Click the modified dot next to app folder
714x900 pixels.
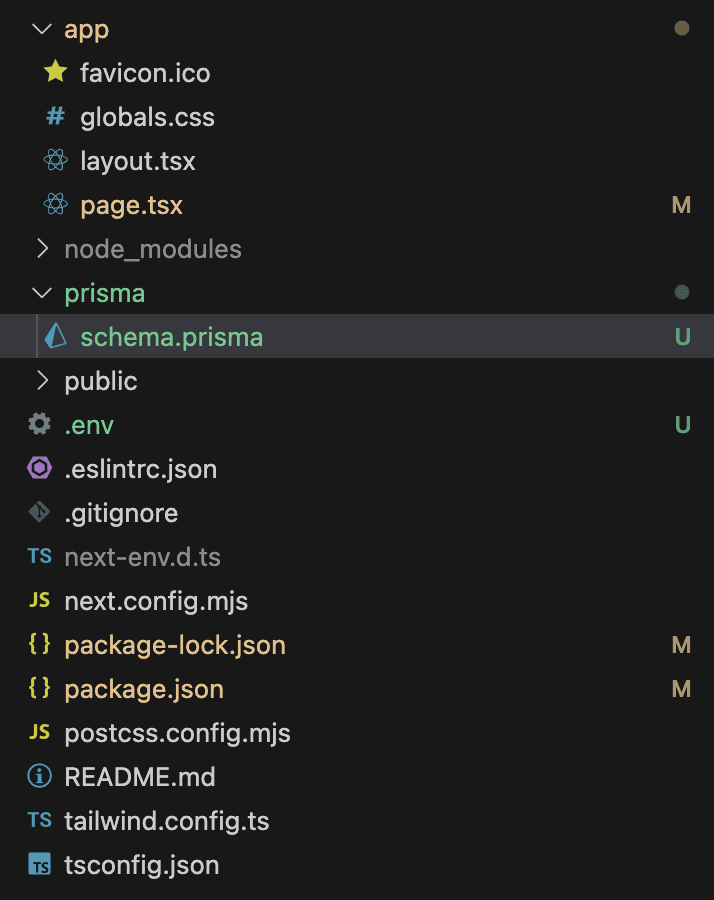coord(681,29)
